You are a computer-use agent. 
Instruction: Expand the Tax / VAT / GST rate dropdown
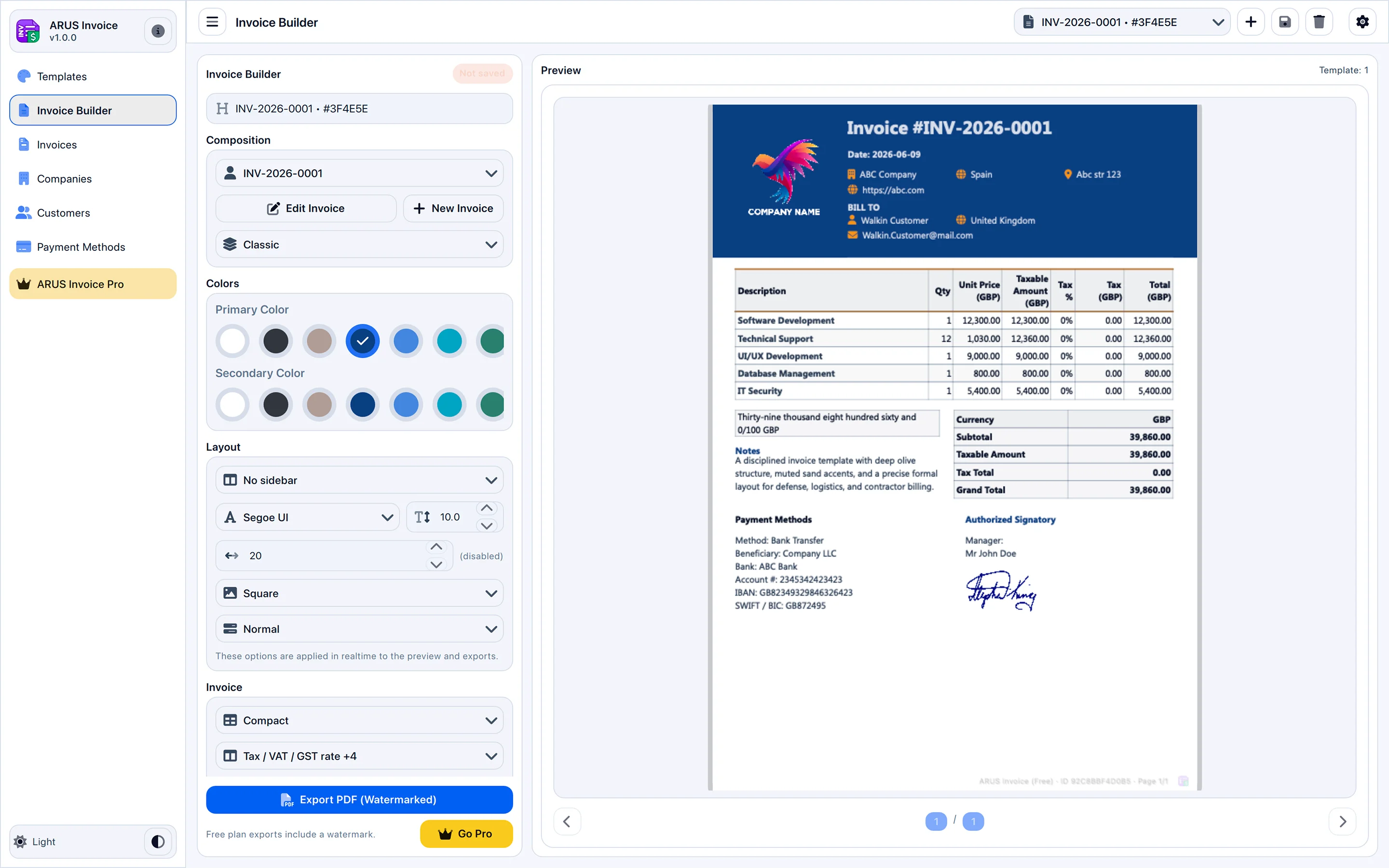pyautogui.click(x=359, y=756)
